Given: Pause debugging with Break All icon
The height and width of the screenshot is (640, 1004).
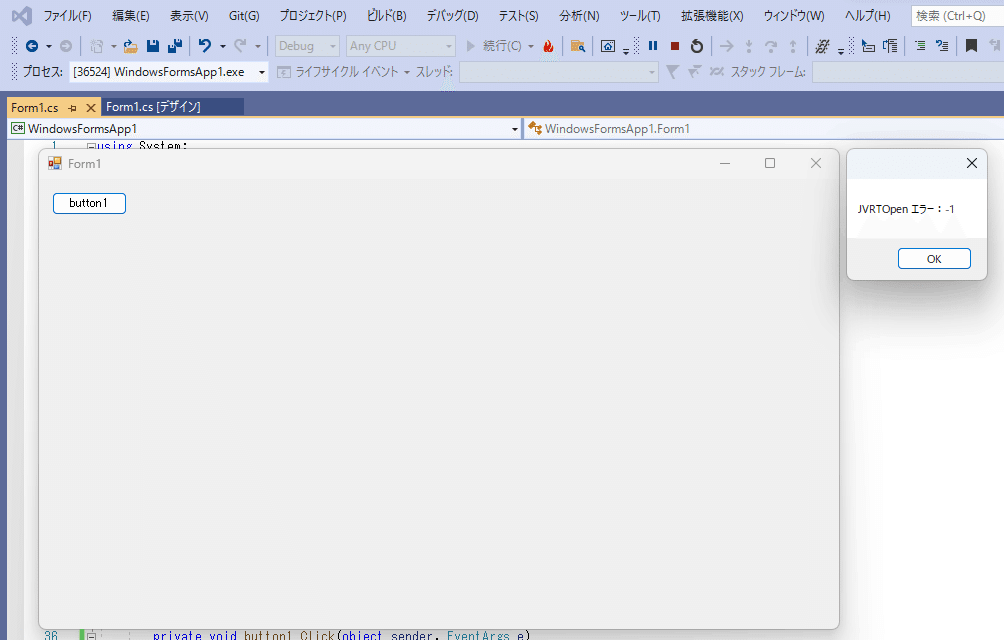Looking at the screenshot, I should click(x=653, y=46).
